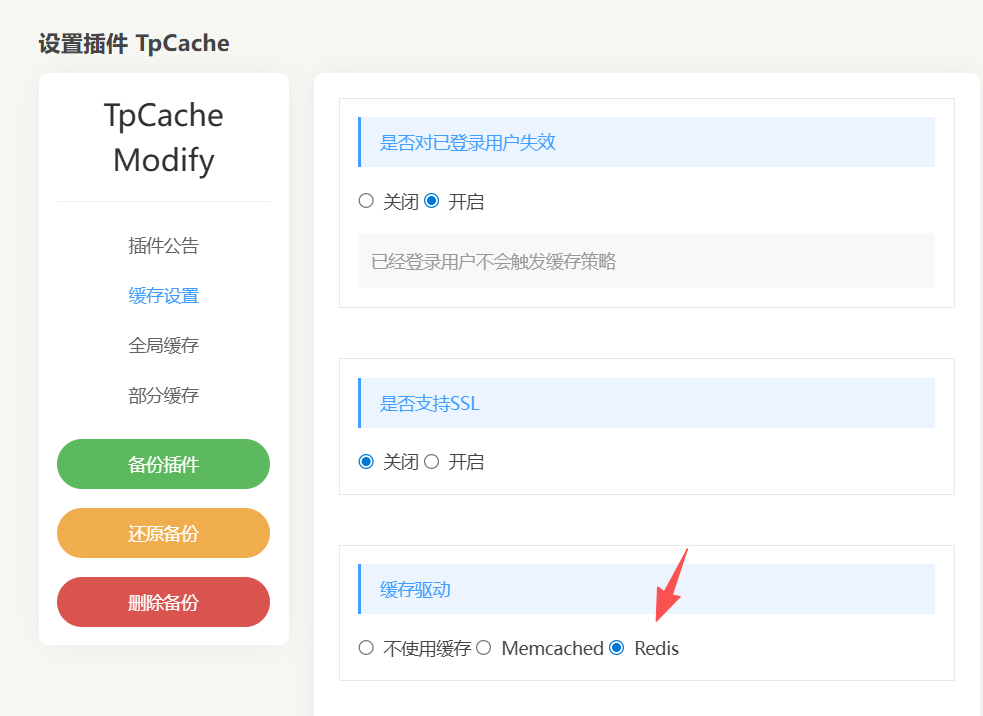This screenshot has width=983, height=716.
Task: Switch to 部分缓存 section
Action: pos(164,396)
